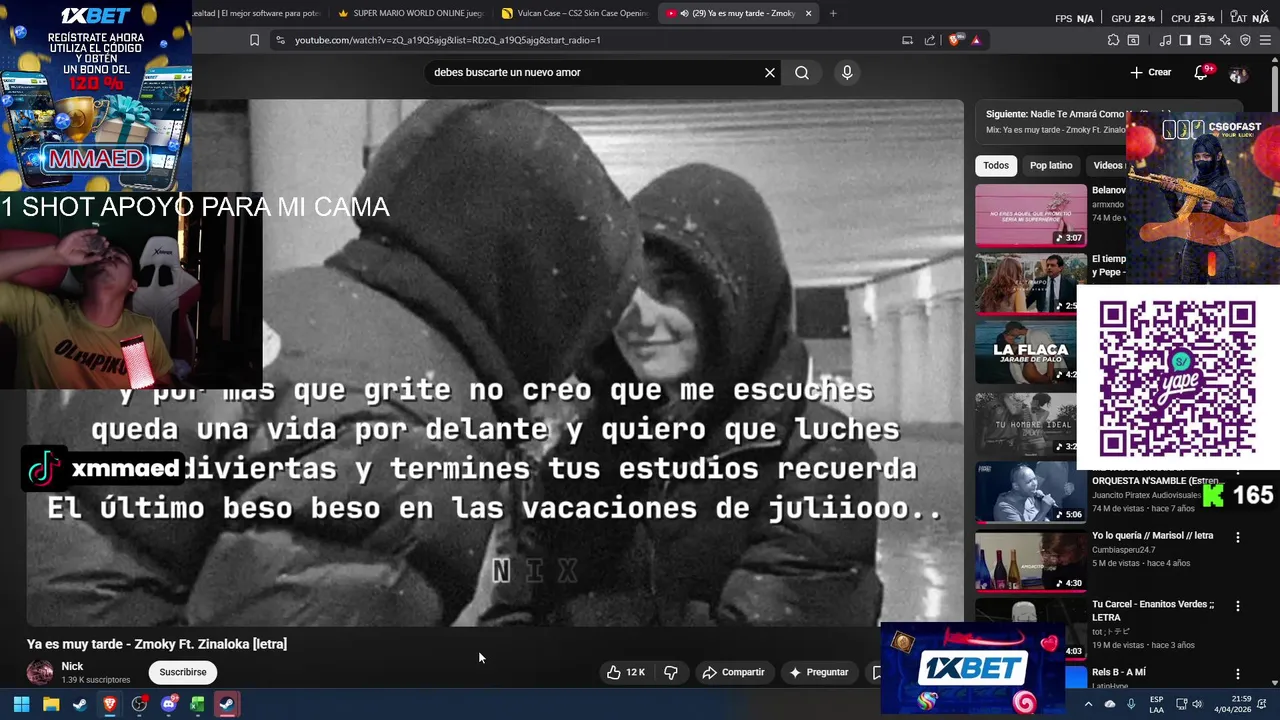This screenshot has width=1280, height=720.
Task: Open the 'LA FLACA Jarabe de Palo' thumbnail
Action: click(x=1031, y=353)
